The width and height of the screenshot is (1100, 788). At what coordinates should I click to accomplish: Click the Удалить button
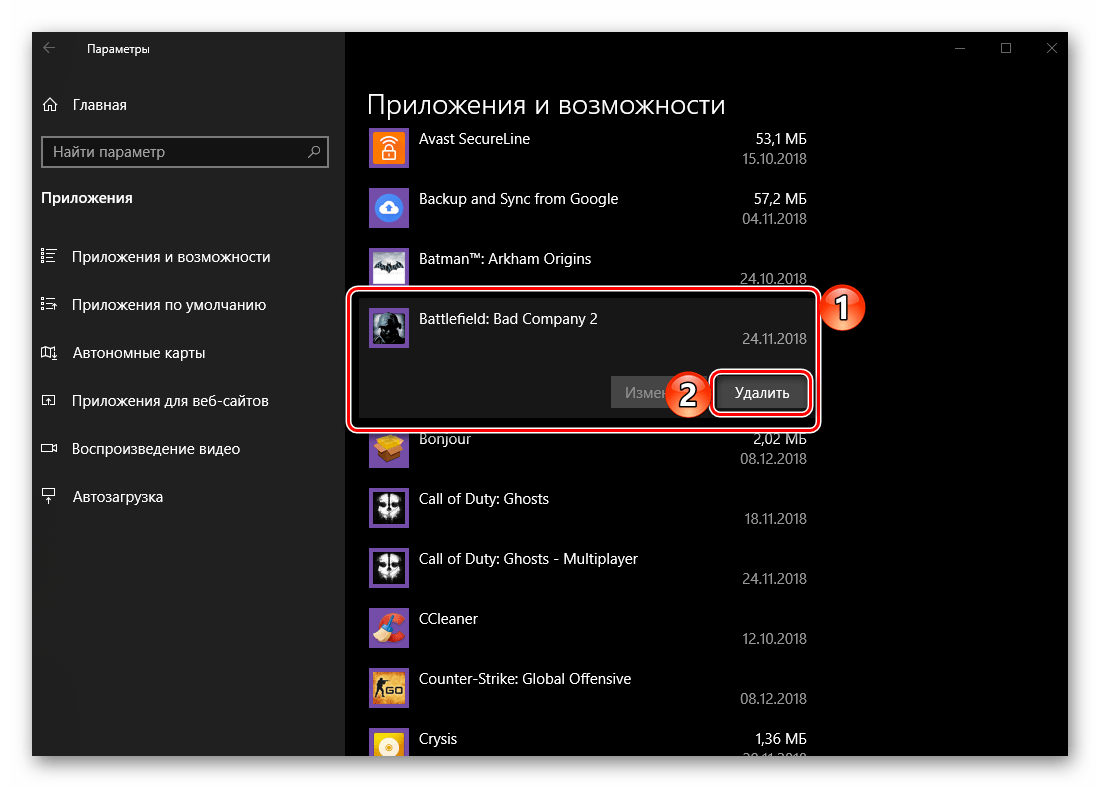pos(761,393)
